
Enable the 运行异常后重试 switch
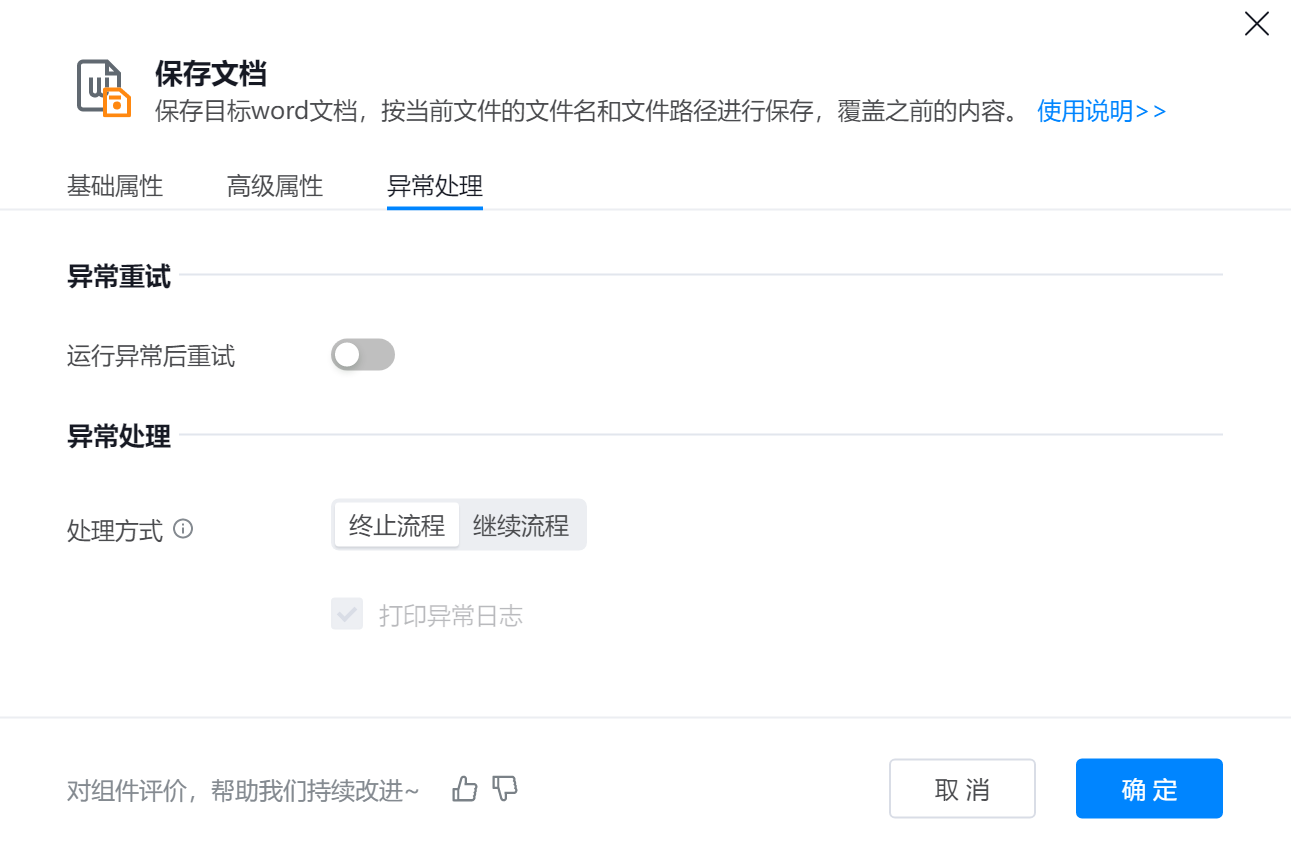tap(363, 355)
